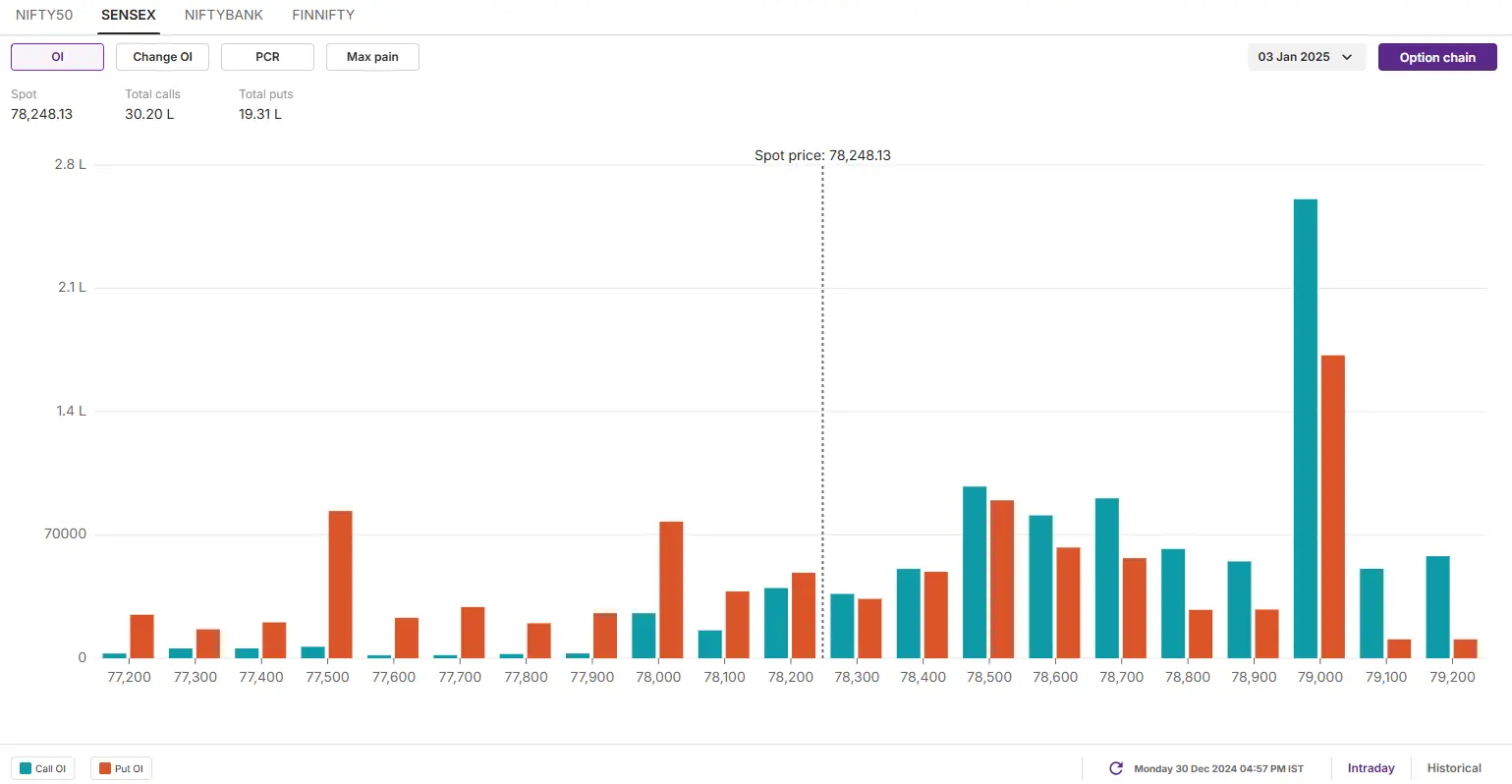
Task: Click the 78,900 put OI bar
Action: (1266, 634)
